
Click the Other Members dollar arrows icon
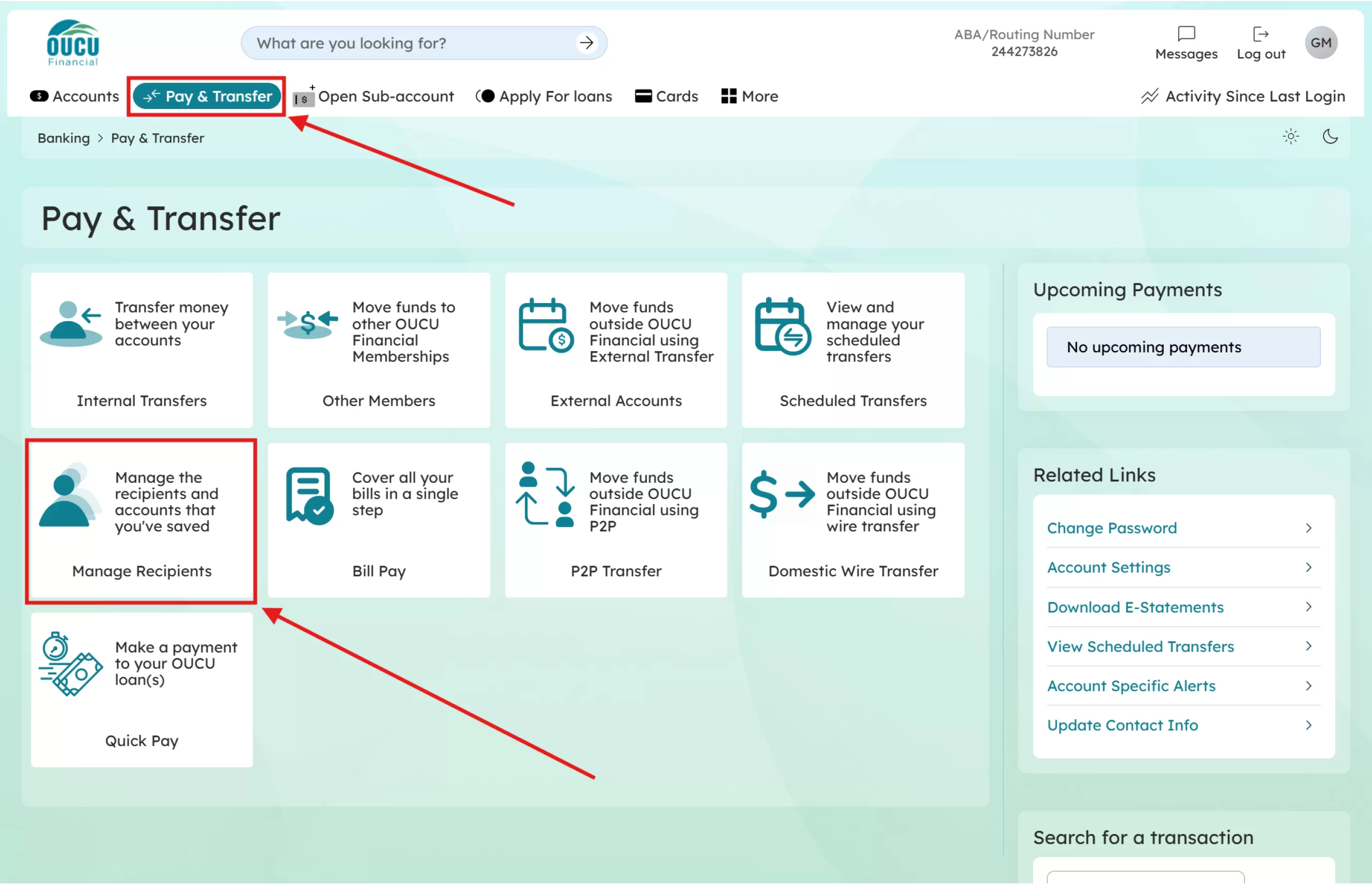tap(308, 324)
